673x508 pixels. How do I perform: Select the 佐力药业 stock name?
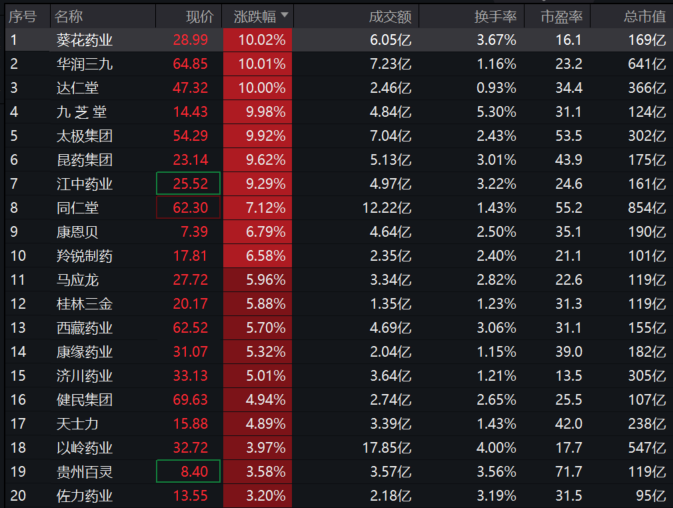[x=85, y=496]
